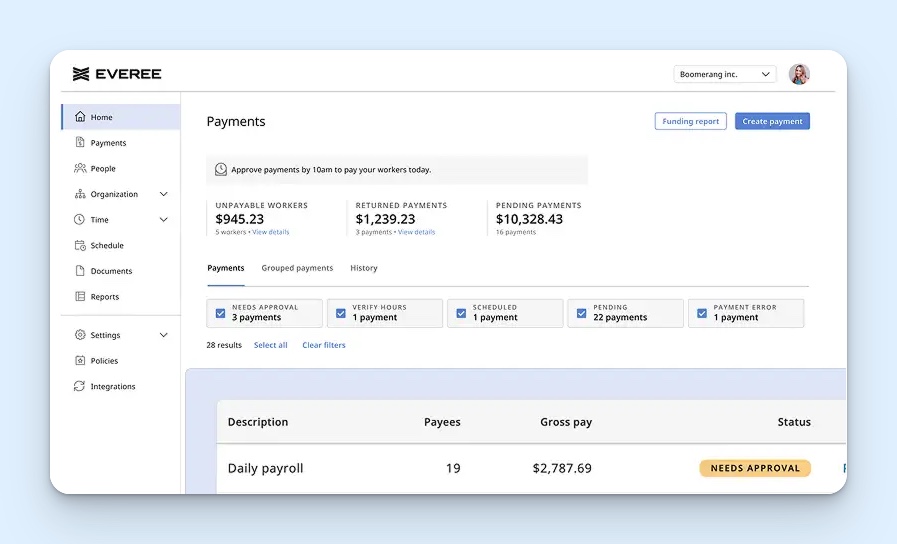Click the Needs Approval status badge
This screenshot has width=897, height=544.
(755, 468)
